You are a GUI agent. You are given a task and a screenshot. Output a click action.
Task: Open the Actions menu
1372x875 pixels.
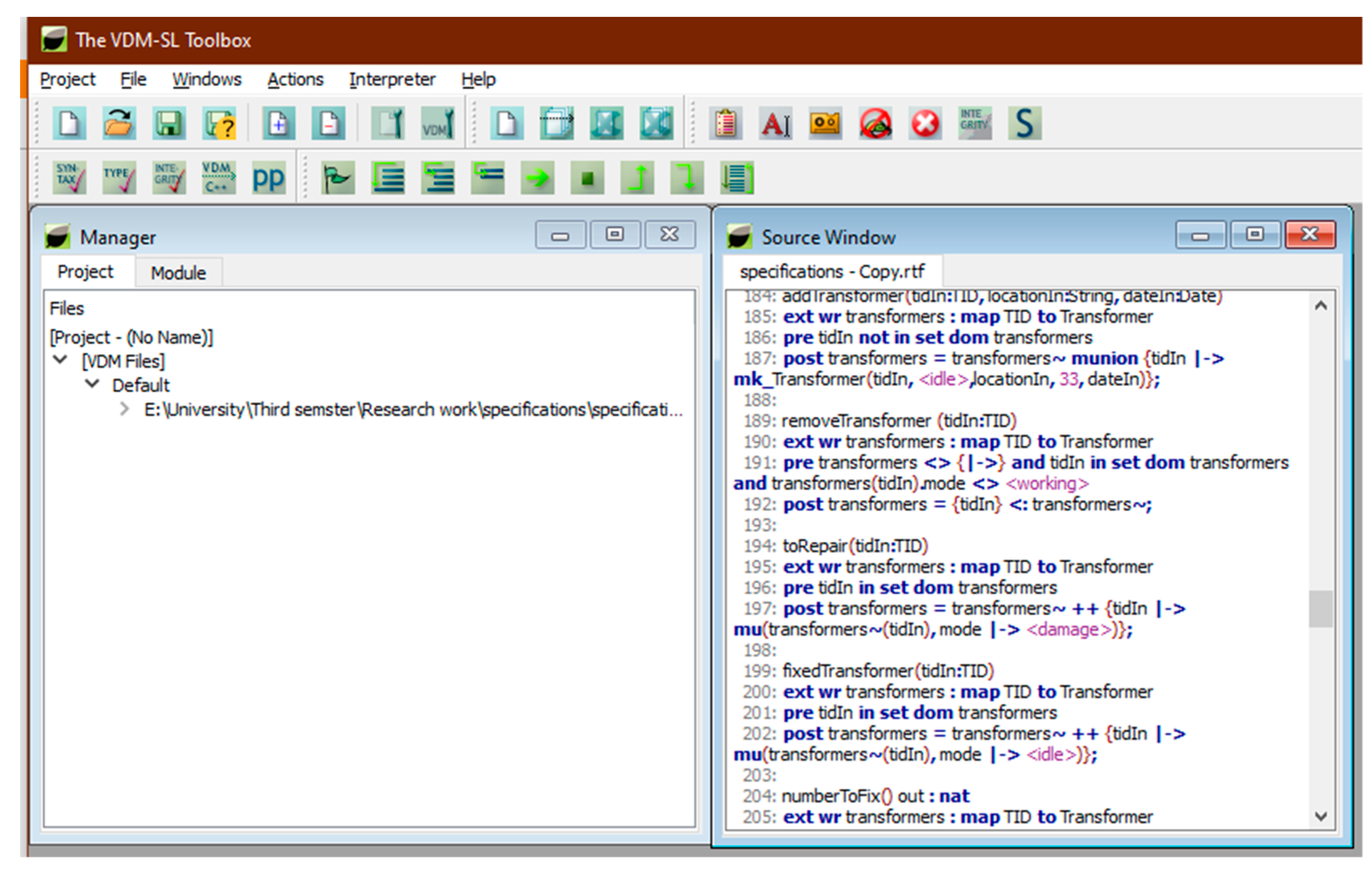coord(295,79)
